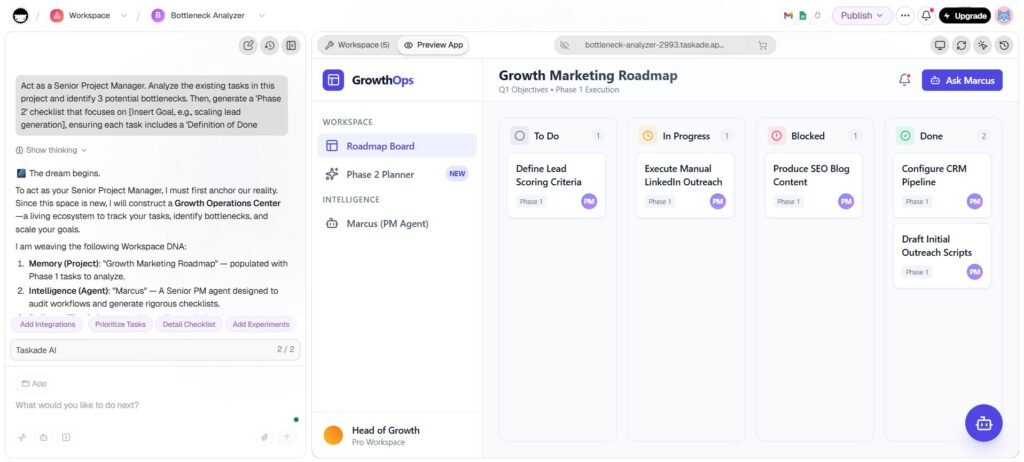
Task: Toggle Preview App view
Action: [433, 45]
